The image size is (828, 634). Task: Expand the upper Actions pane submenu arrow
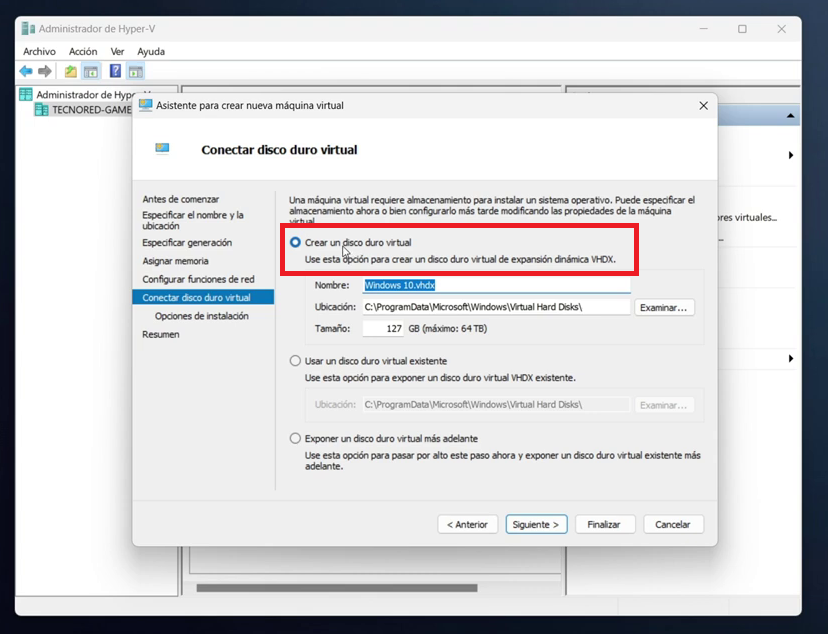pyautogui.click(x=791, y=155)
